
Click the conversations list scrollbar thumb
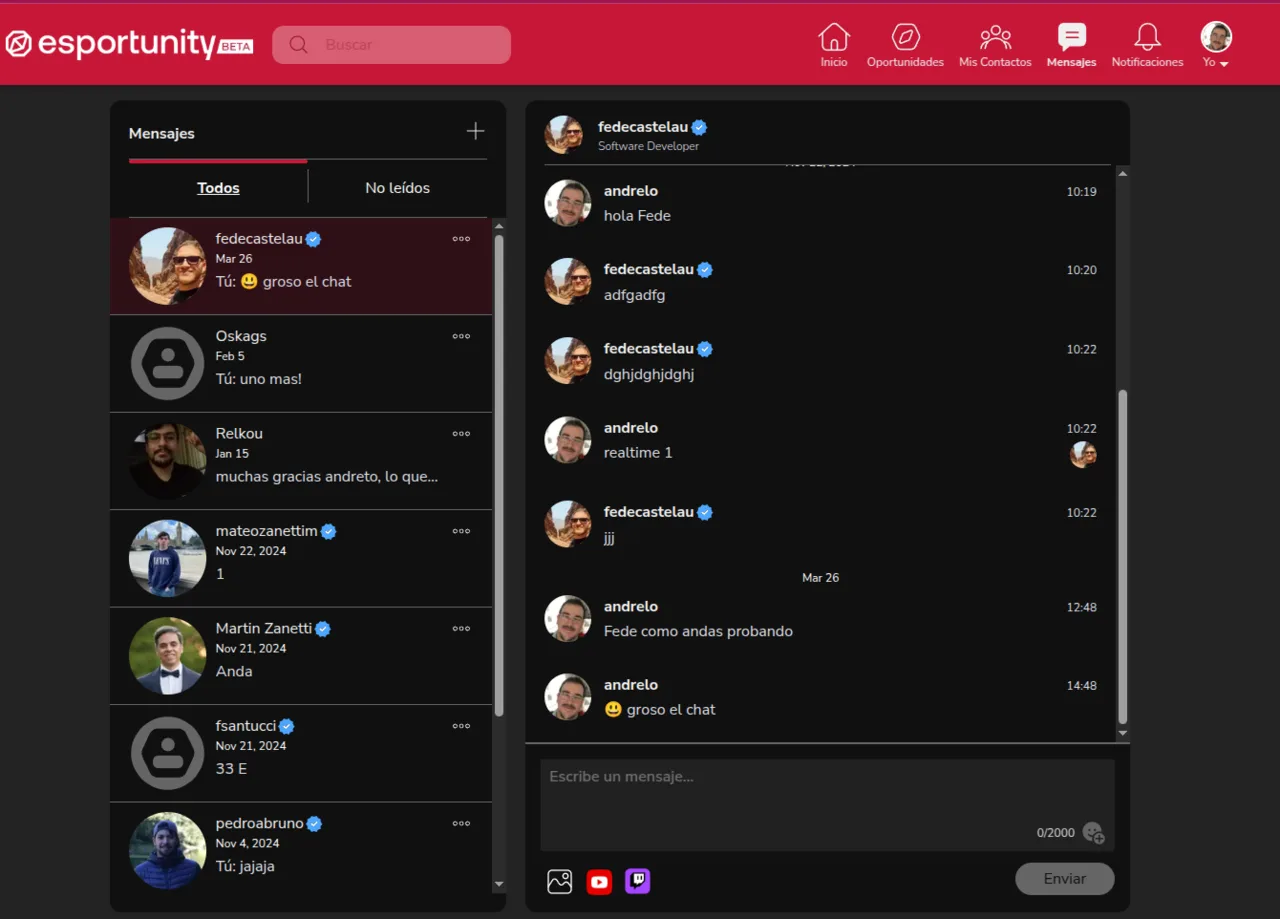pyautogui.click(x=499, y=475)
